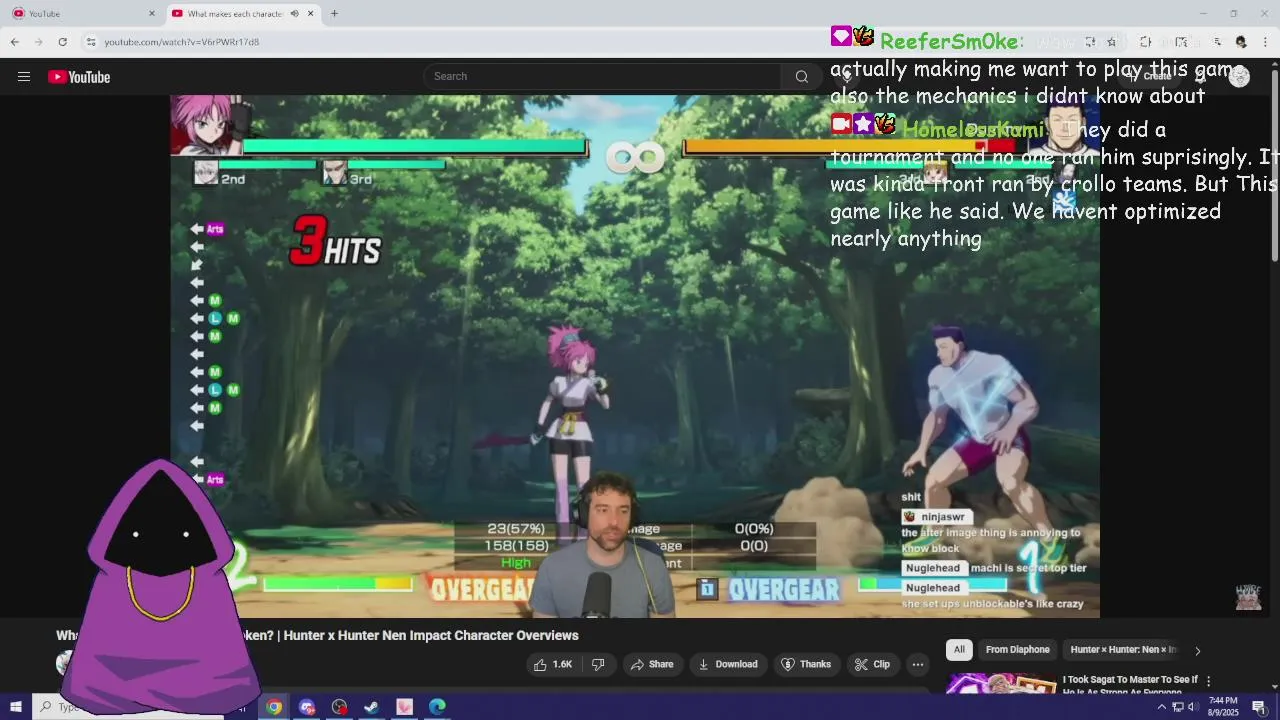Open the YouTube account avatar
The height and width of the screenshot is (720, 1280).
click(x=1239, y=77)
